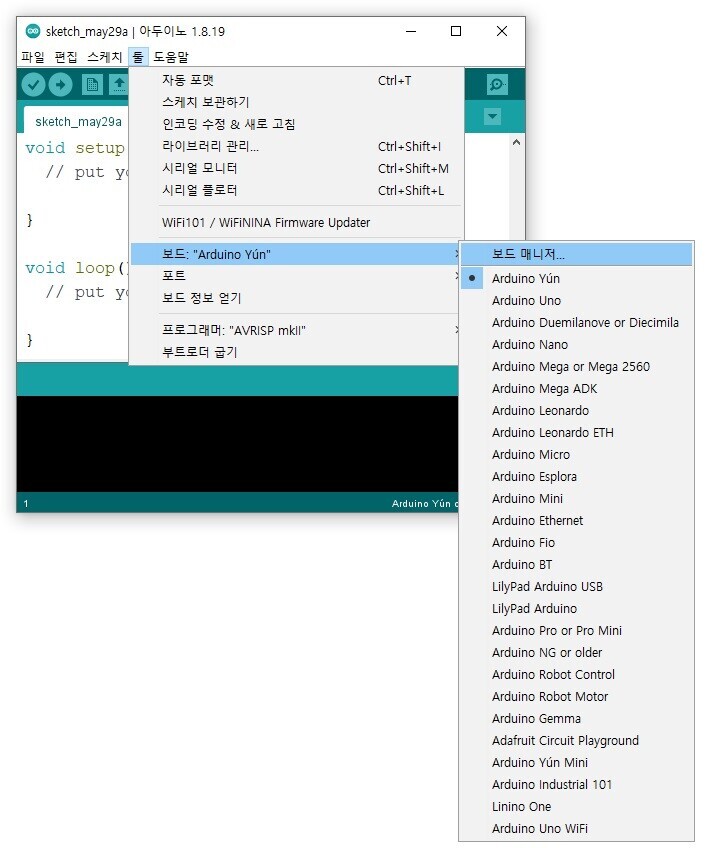Viewport: 714px width, 848px height.
Task: Expand the 포트 submenu
Action: [x=295, y=276]
